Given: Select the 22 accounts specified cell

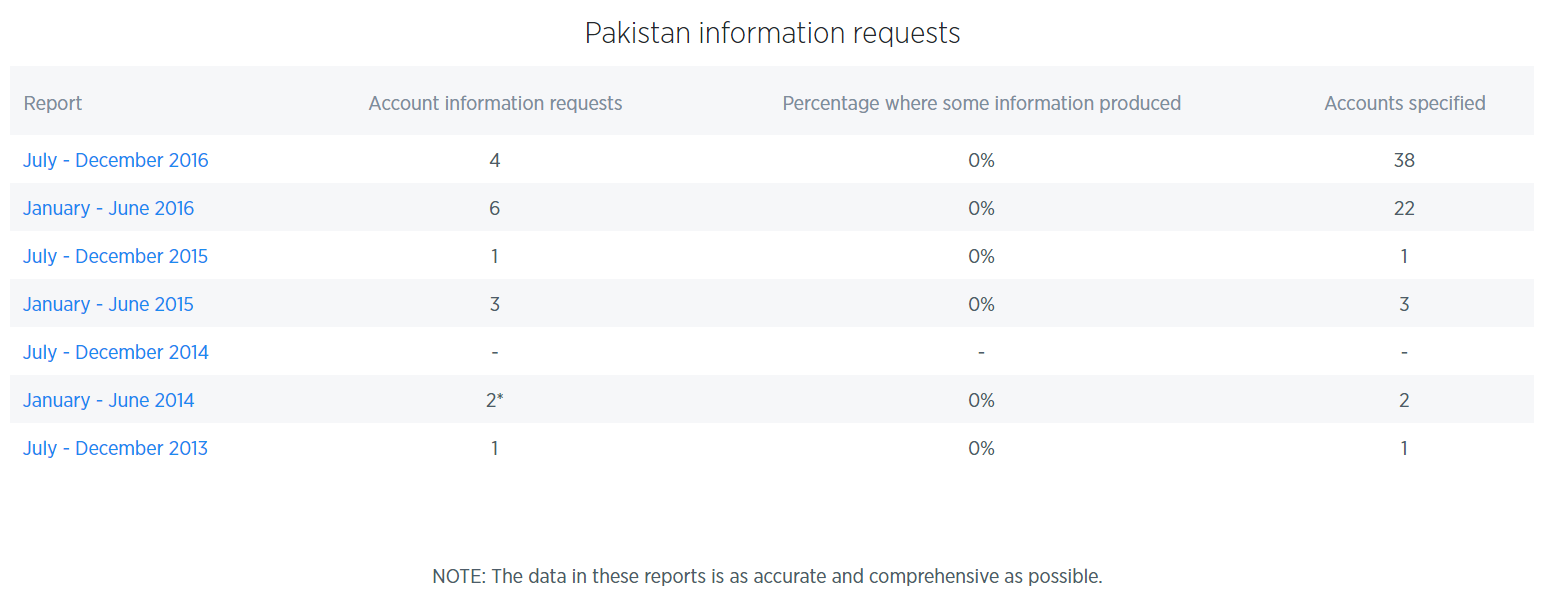Looking at the screenshot, I should (x=1404, y=208).
